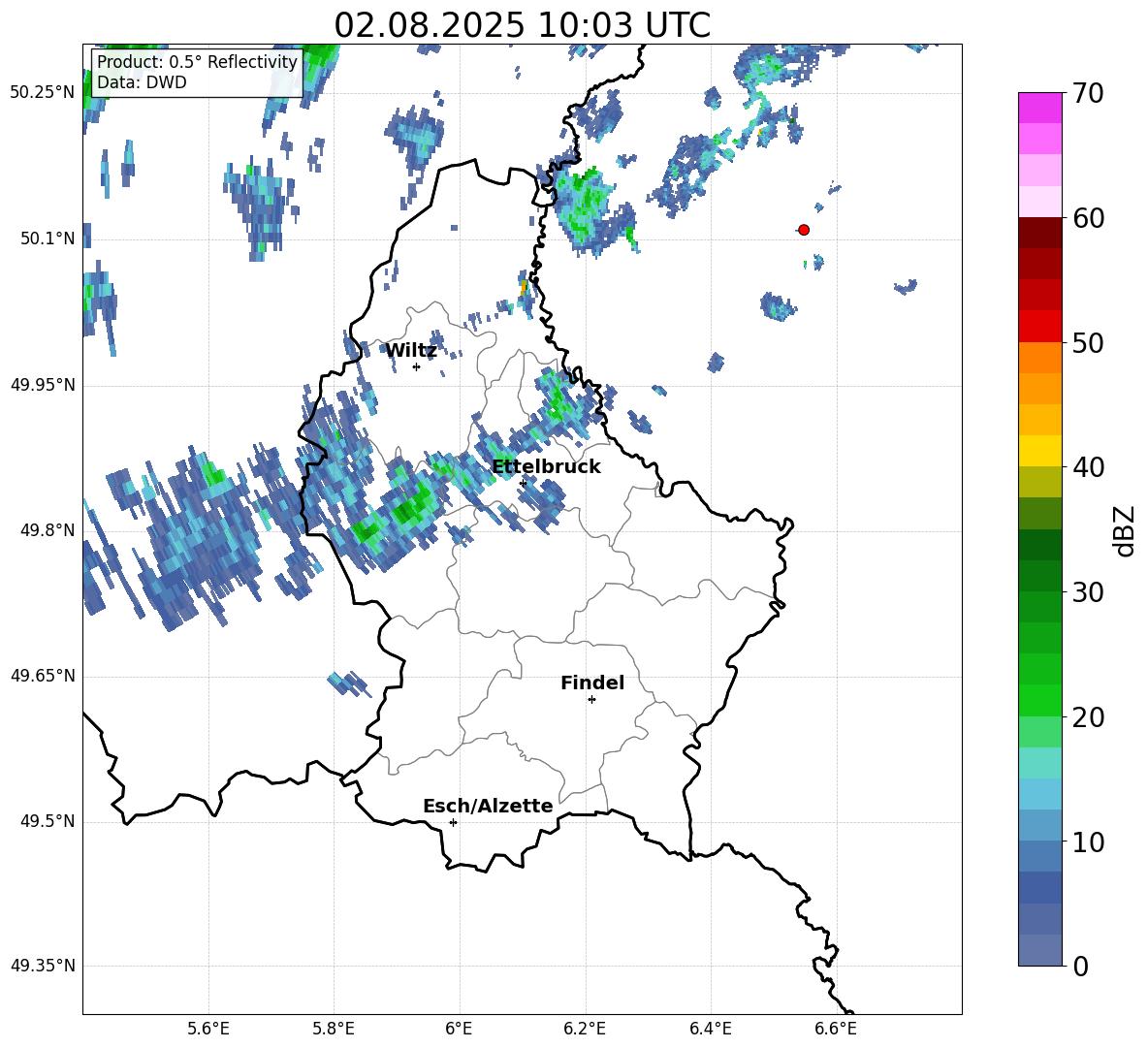Click the 49.95°N latitude label

(42, 385)
